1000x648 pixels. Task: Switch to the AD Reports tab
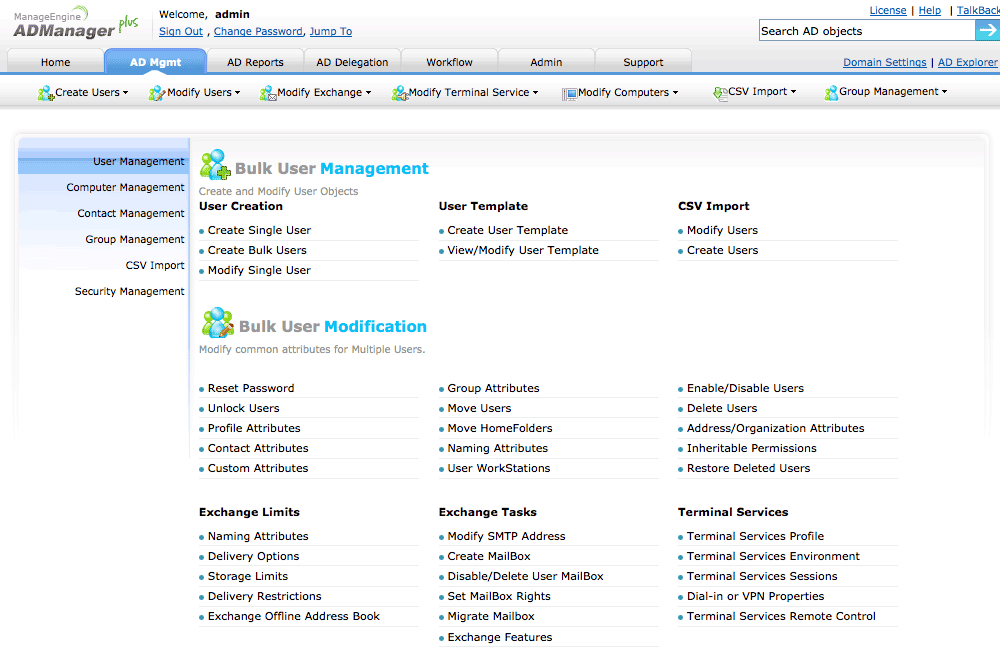(x=255, y=62)
